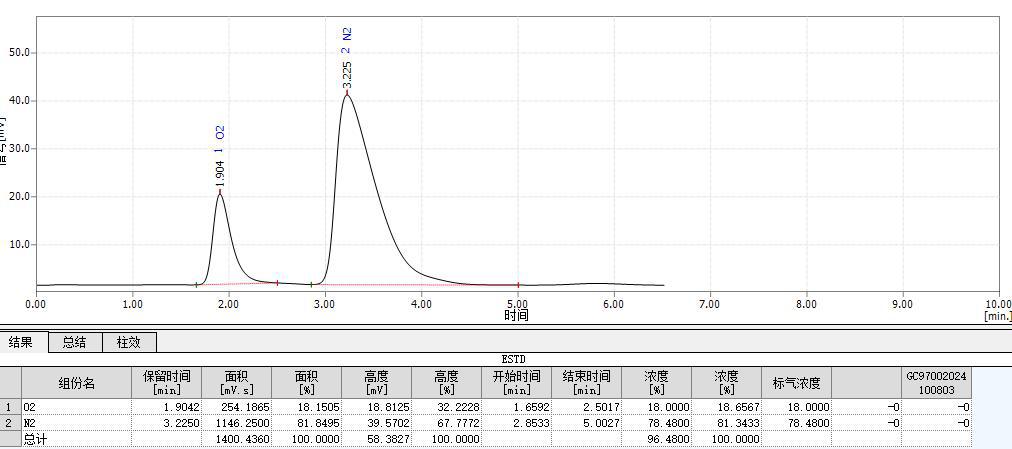Click the 1.904 retention time marker

point(220,174)
